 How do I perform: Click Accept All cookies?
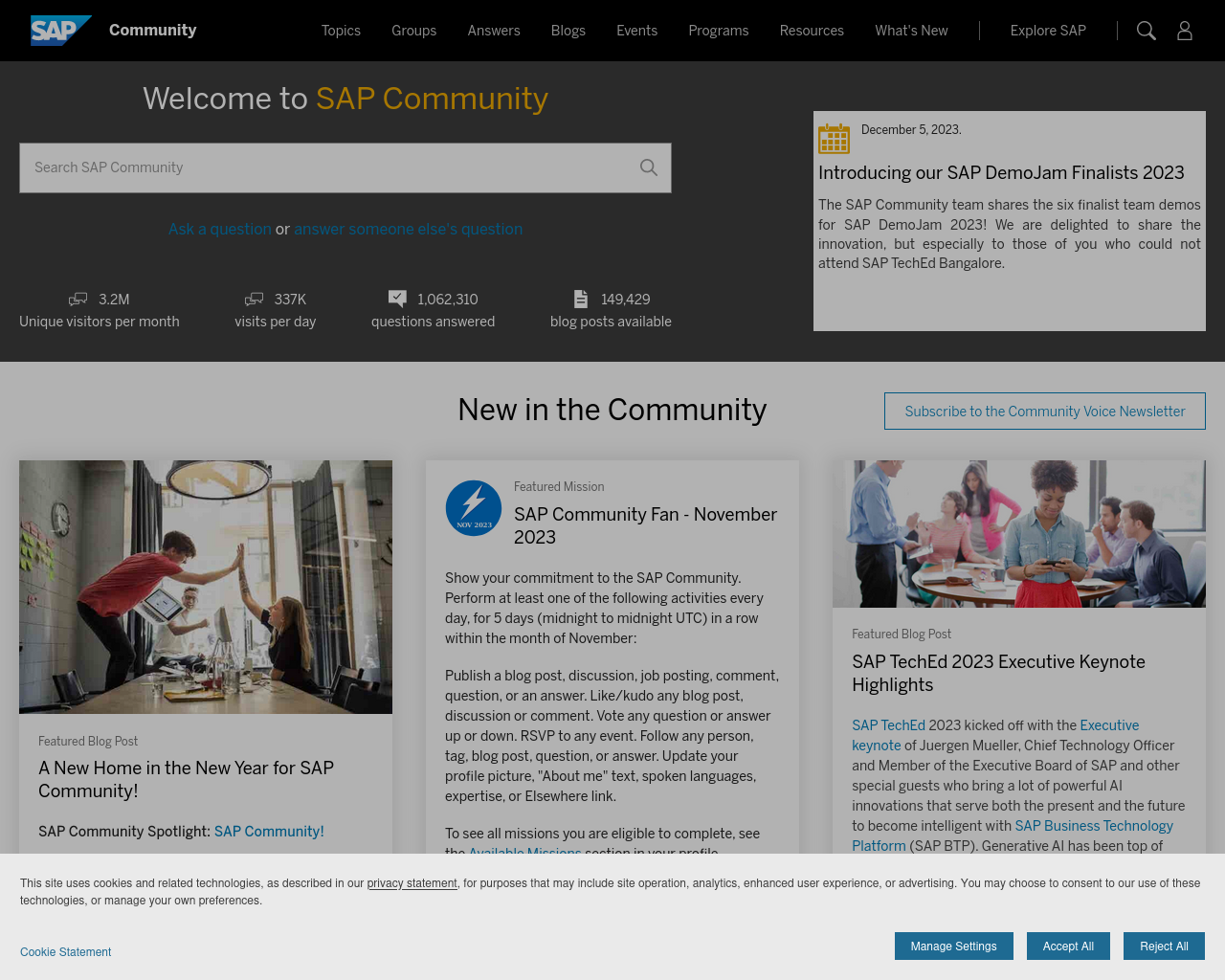(1068, 946)
